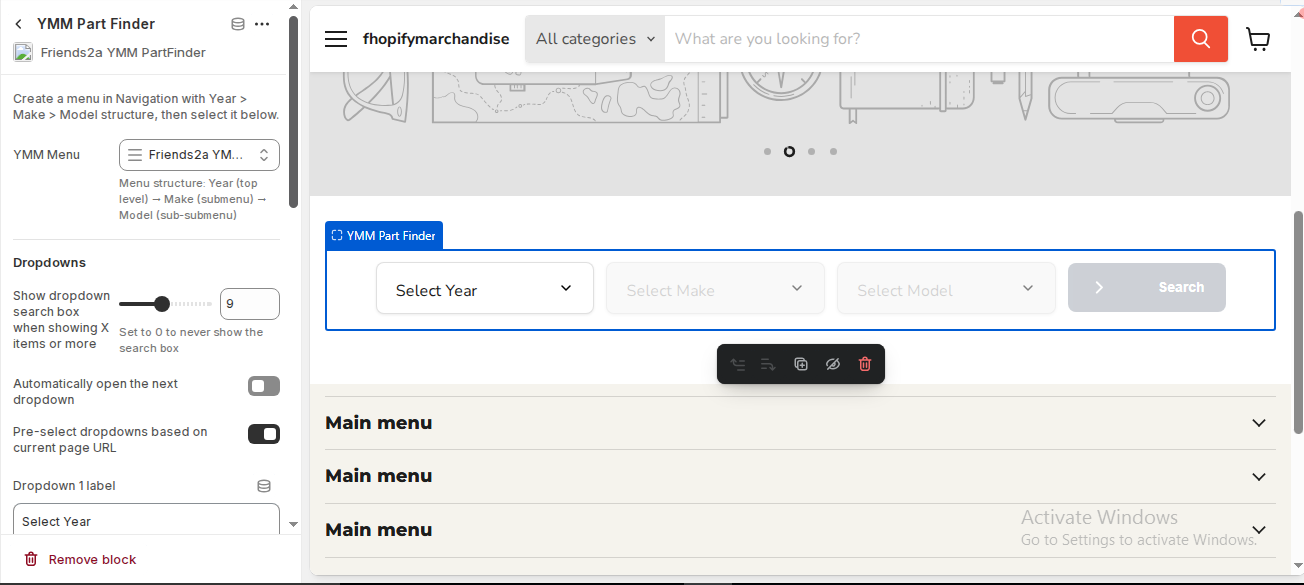Turn off Pre-select dropdowns based on URL
The height and width of the screenshot is (585, 1304).
coord(264,434)
